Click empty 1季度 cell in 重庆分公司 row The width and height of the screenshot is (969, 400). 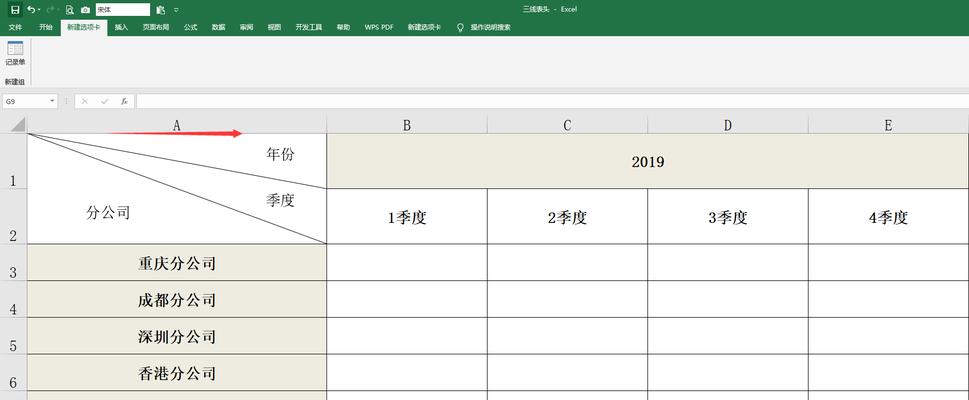[407, 262]
